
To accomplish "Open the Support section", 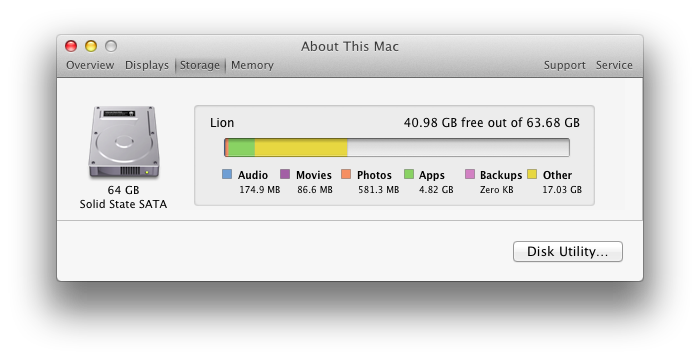I will (564, 65).
